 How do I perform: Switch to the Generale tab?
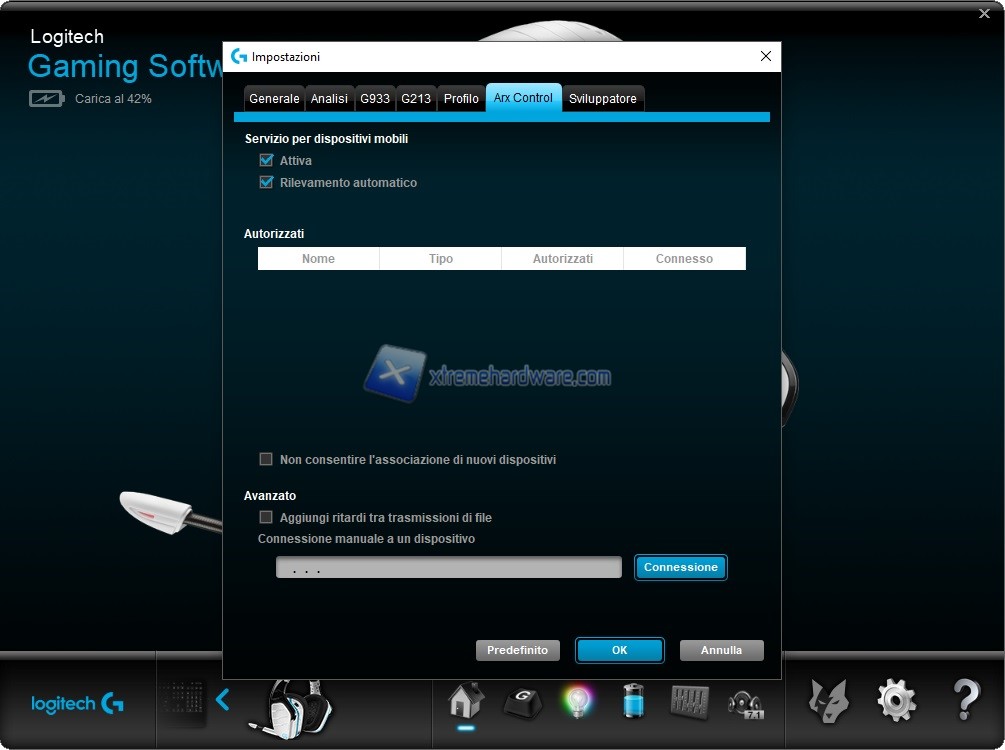tap(274, 99)
